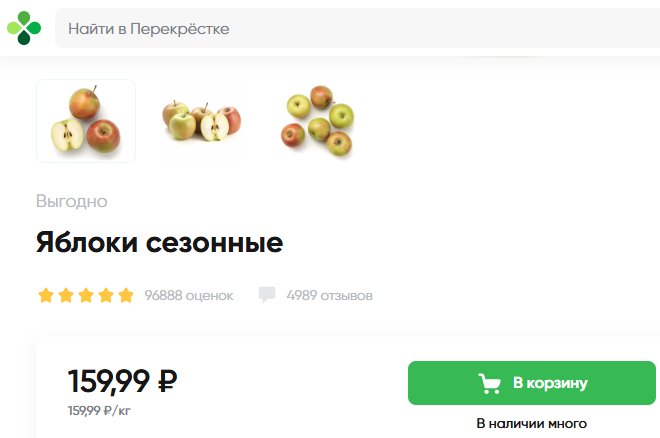Click the 'В наличии много' stock status
Viewport: 660px width, 438px height.
(532, 423)
